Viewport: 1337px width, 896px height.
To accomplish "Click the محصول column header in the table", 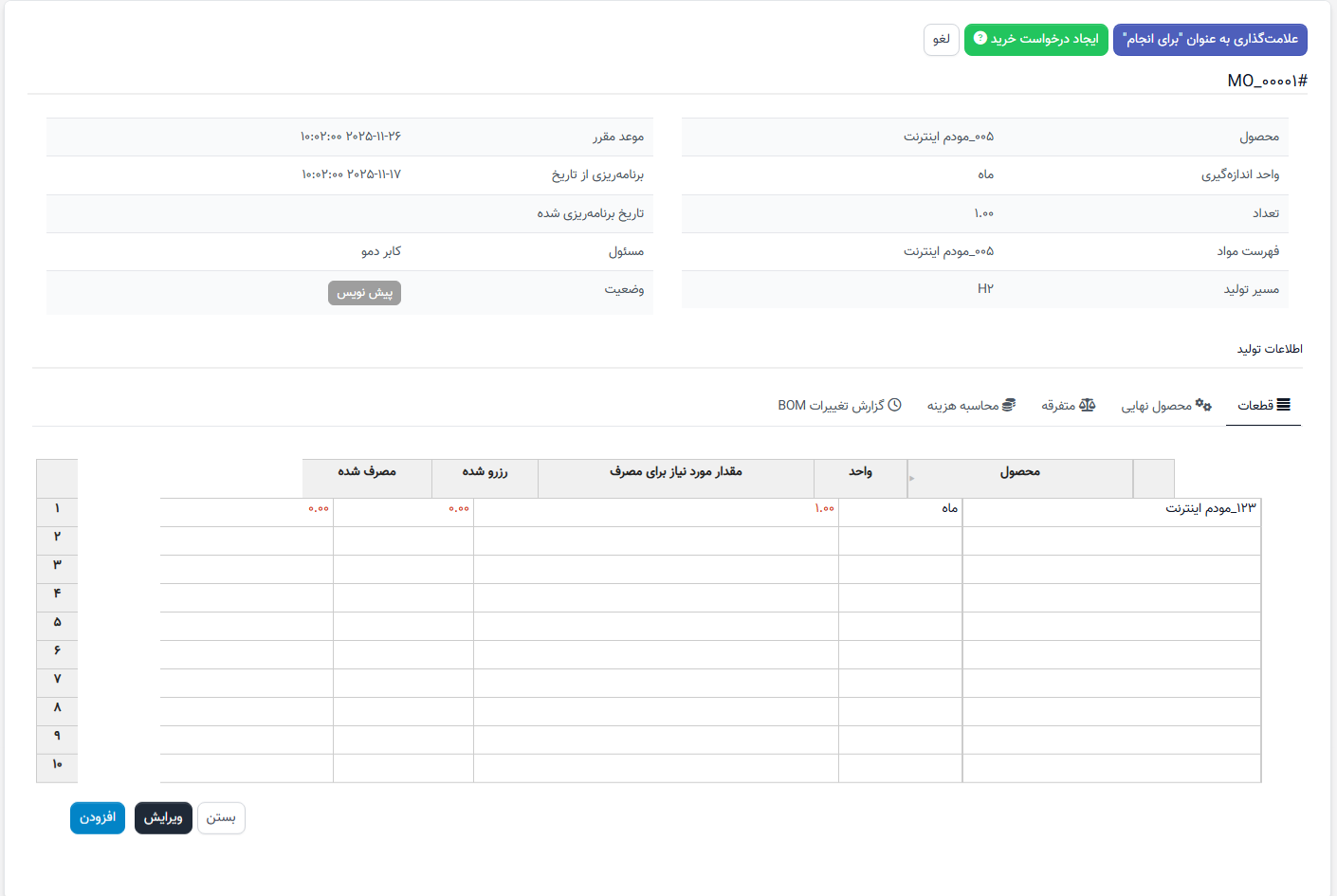I will (x=1020, y=479).
